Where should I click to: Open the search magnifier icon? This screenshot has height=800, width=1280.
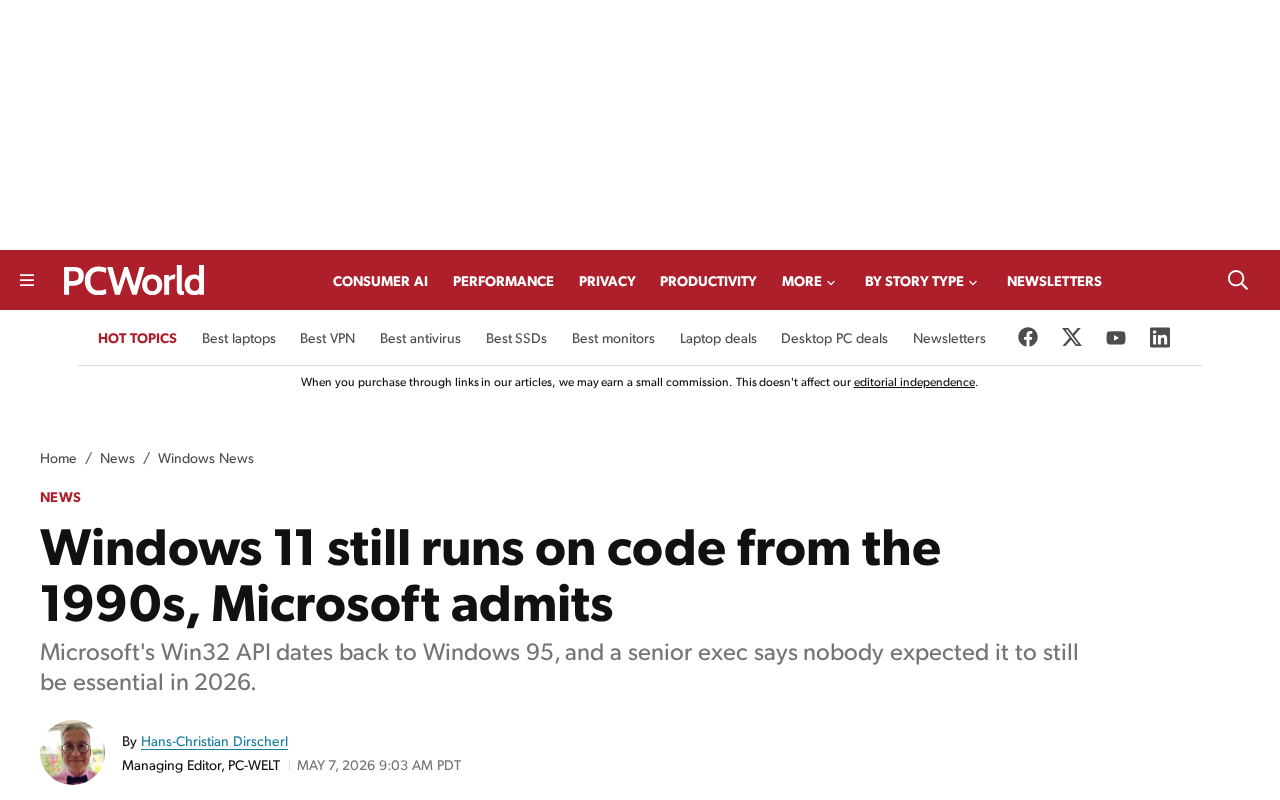(1238, 280)
